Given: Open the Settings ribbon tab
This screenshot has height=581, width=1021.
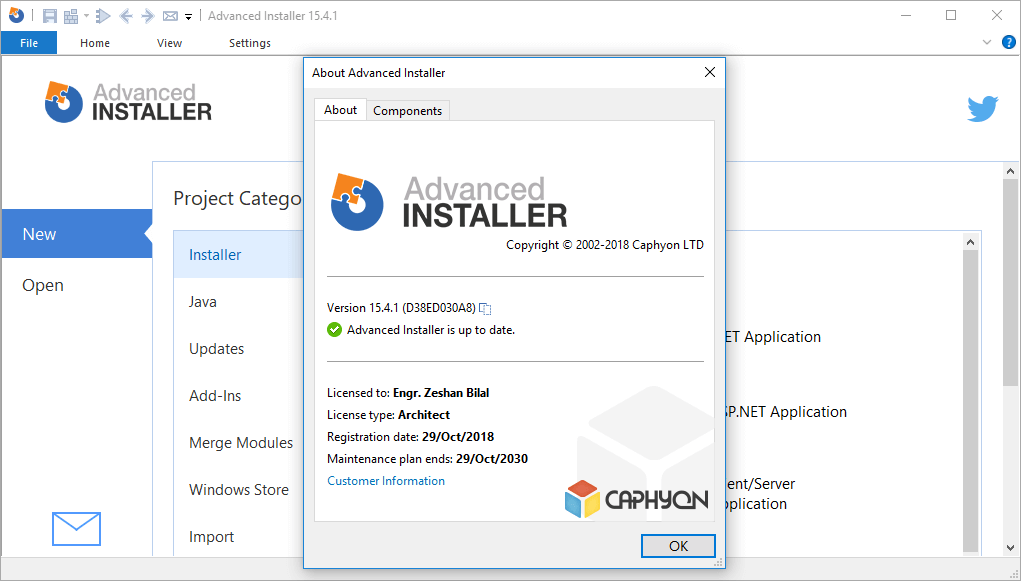Looking at the screenshot, I should [x=249, y=43].
